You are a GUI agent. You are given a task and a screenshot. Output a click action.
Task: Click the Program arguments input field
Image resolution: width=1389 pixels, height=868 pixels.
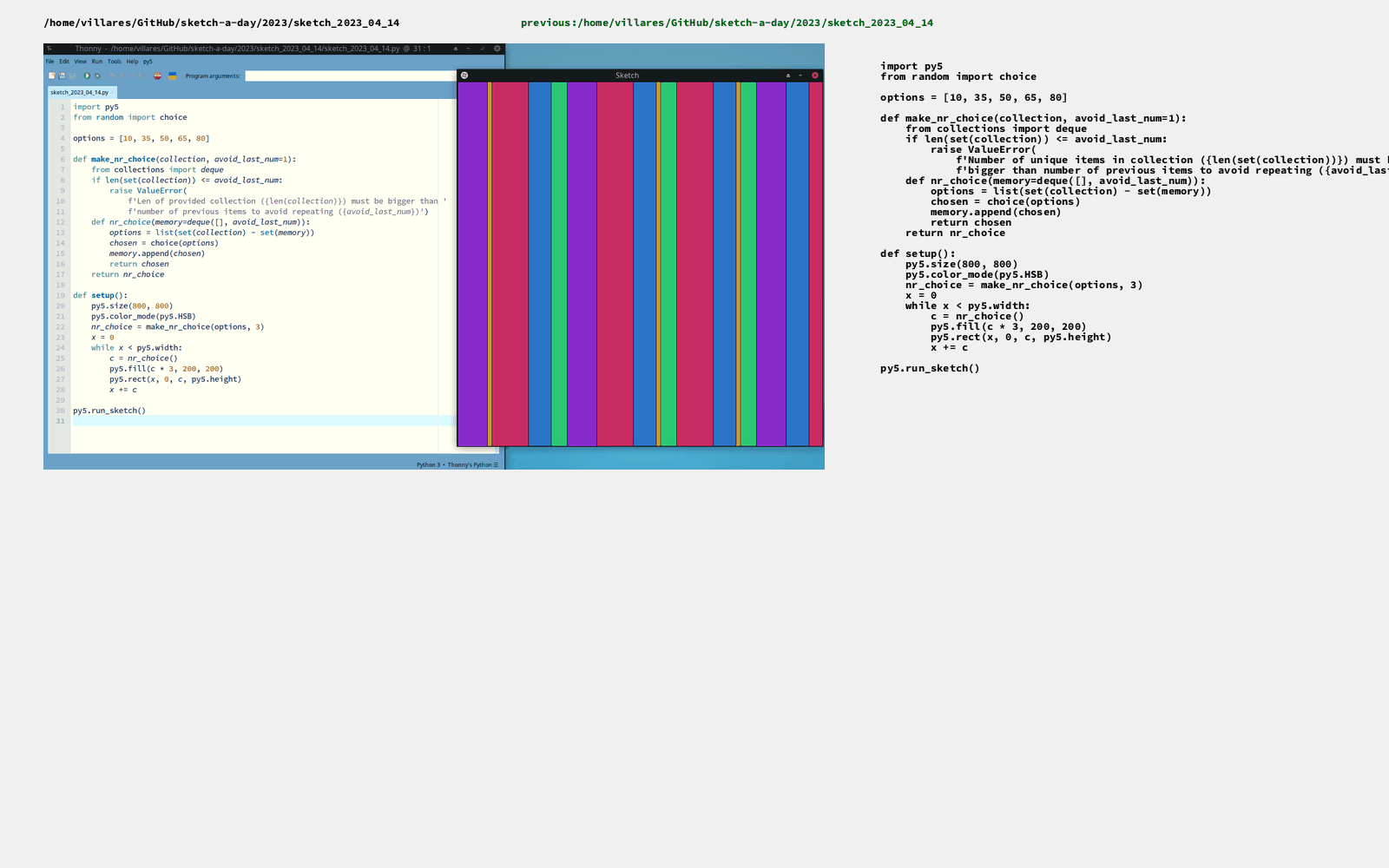coord(351,76)
